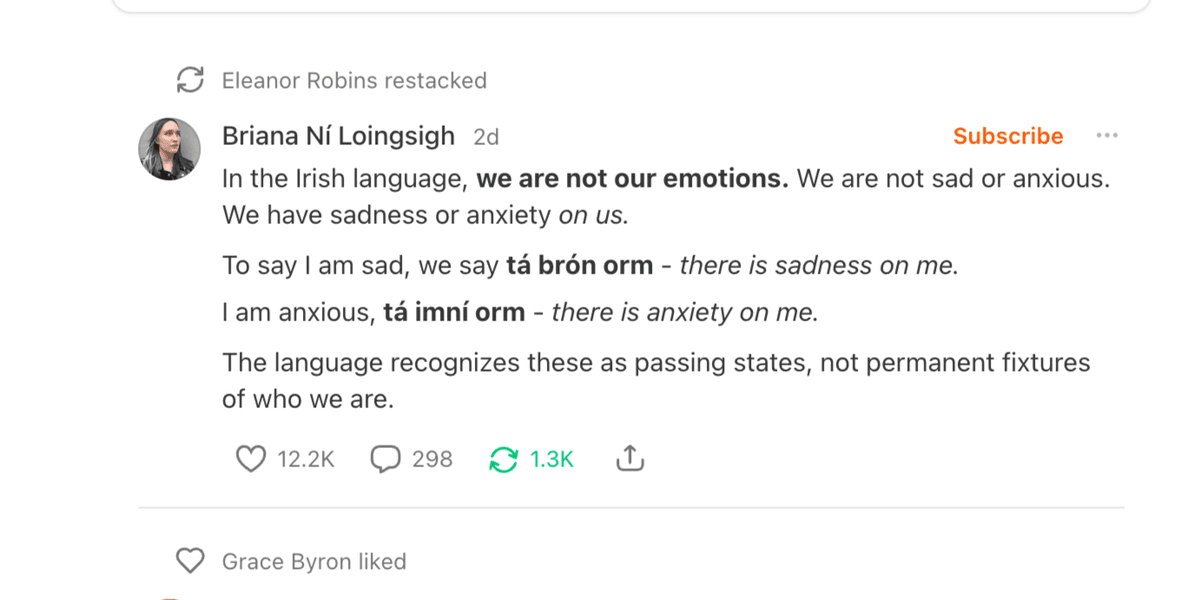This screenshot has height=600, width=1200.
Task: Click the Grace Byron liked label
Action: (314, 561)
